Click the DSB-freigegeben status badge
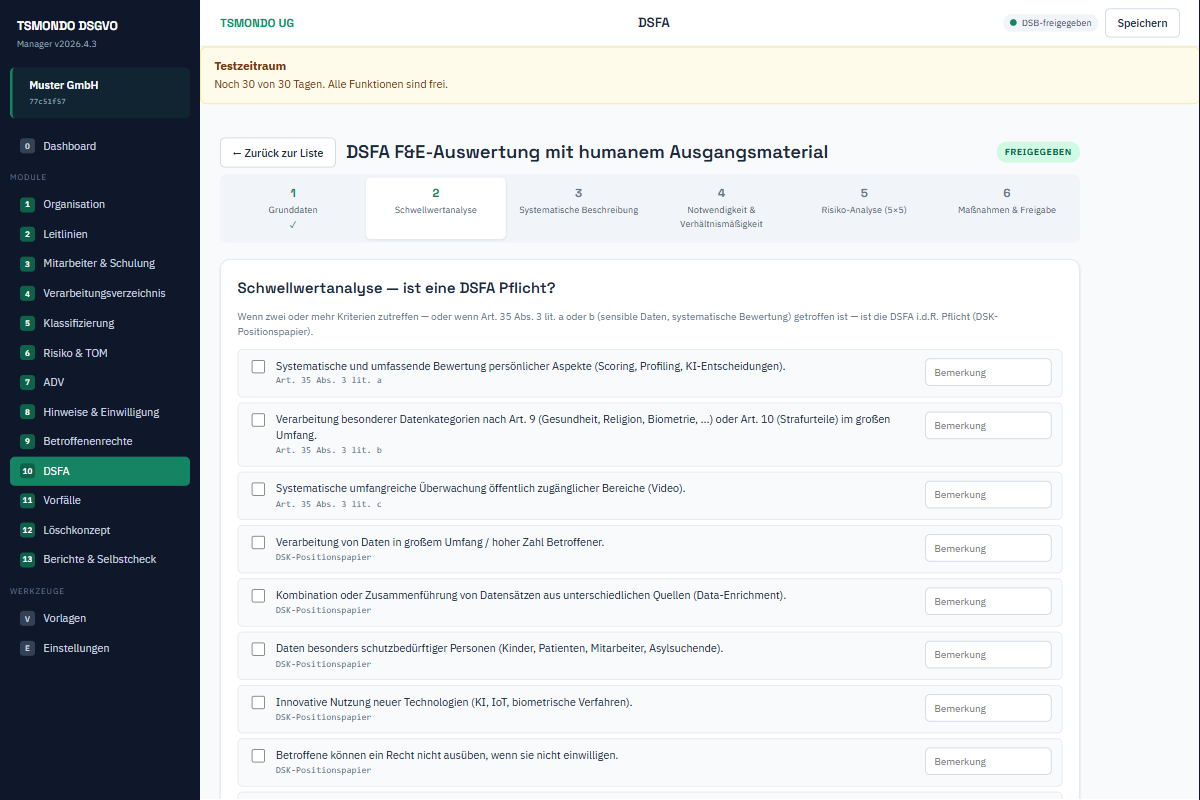Screen dimensions: 1200x800 (1051, 23)
